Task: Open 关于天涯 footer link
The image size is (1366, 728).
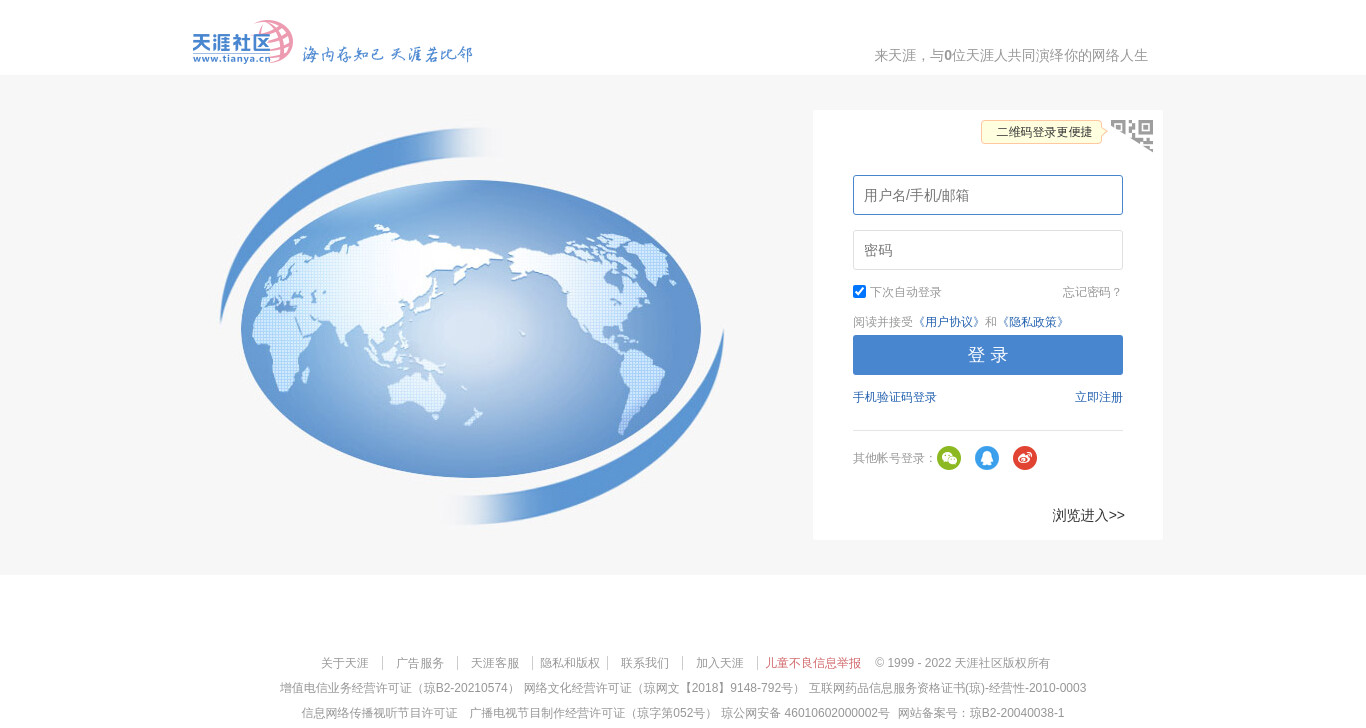Action: point(345,663)
